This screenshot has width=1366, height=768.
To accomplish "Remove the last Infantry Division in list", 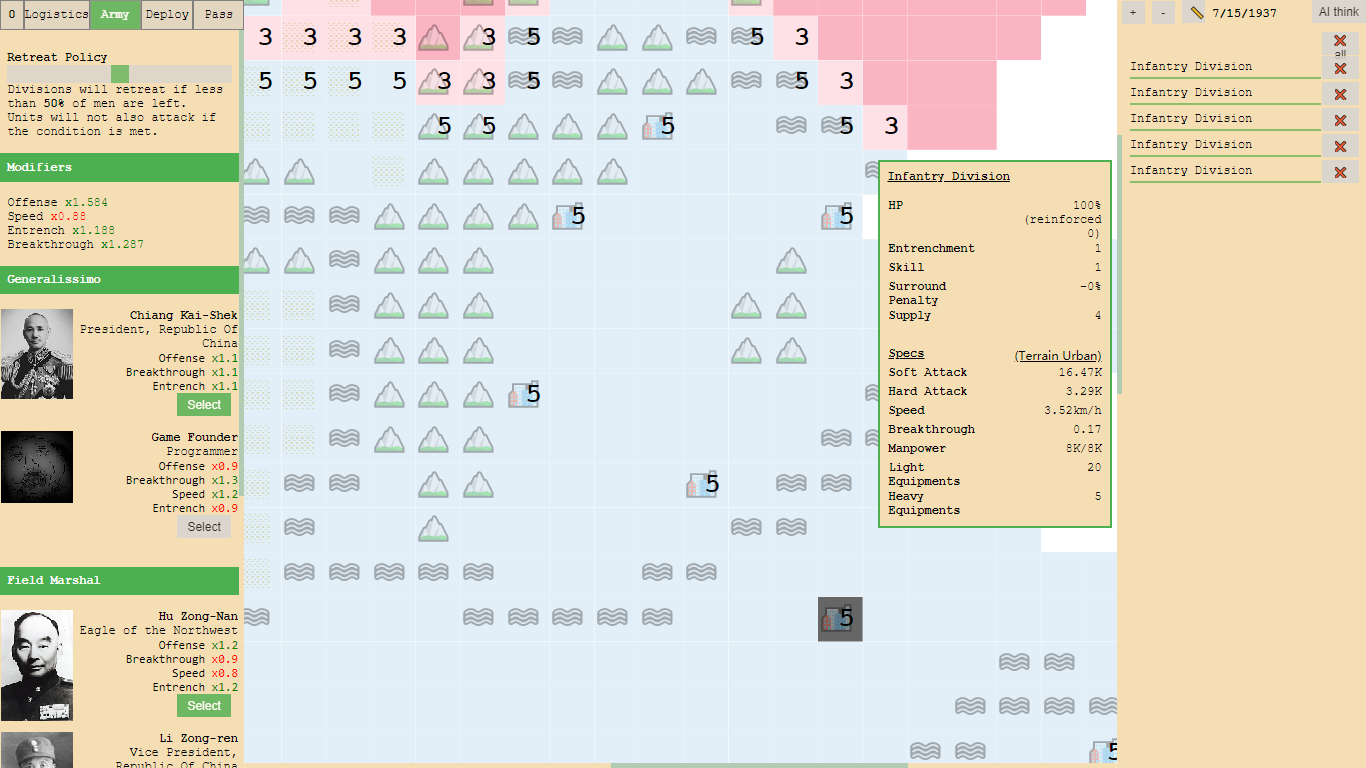I will (1340, 172).
